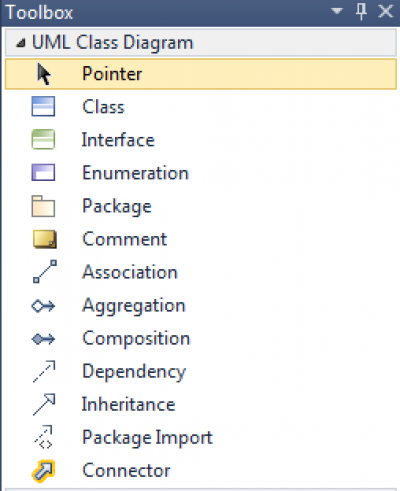
Task: Pick the Class shape icon
Action: 43,106
